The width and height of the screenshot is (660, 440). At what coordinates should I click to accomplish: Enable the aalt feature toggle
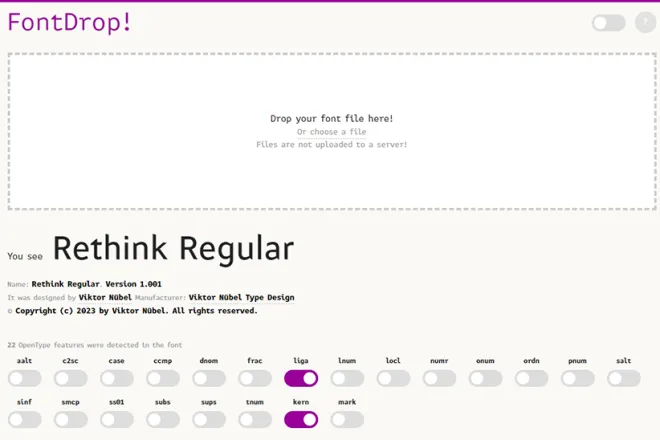tap(24, 378)
